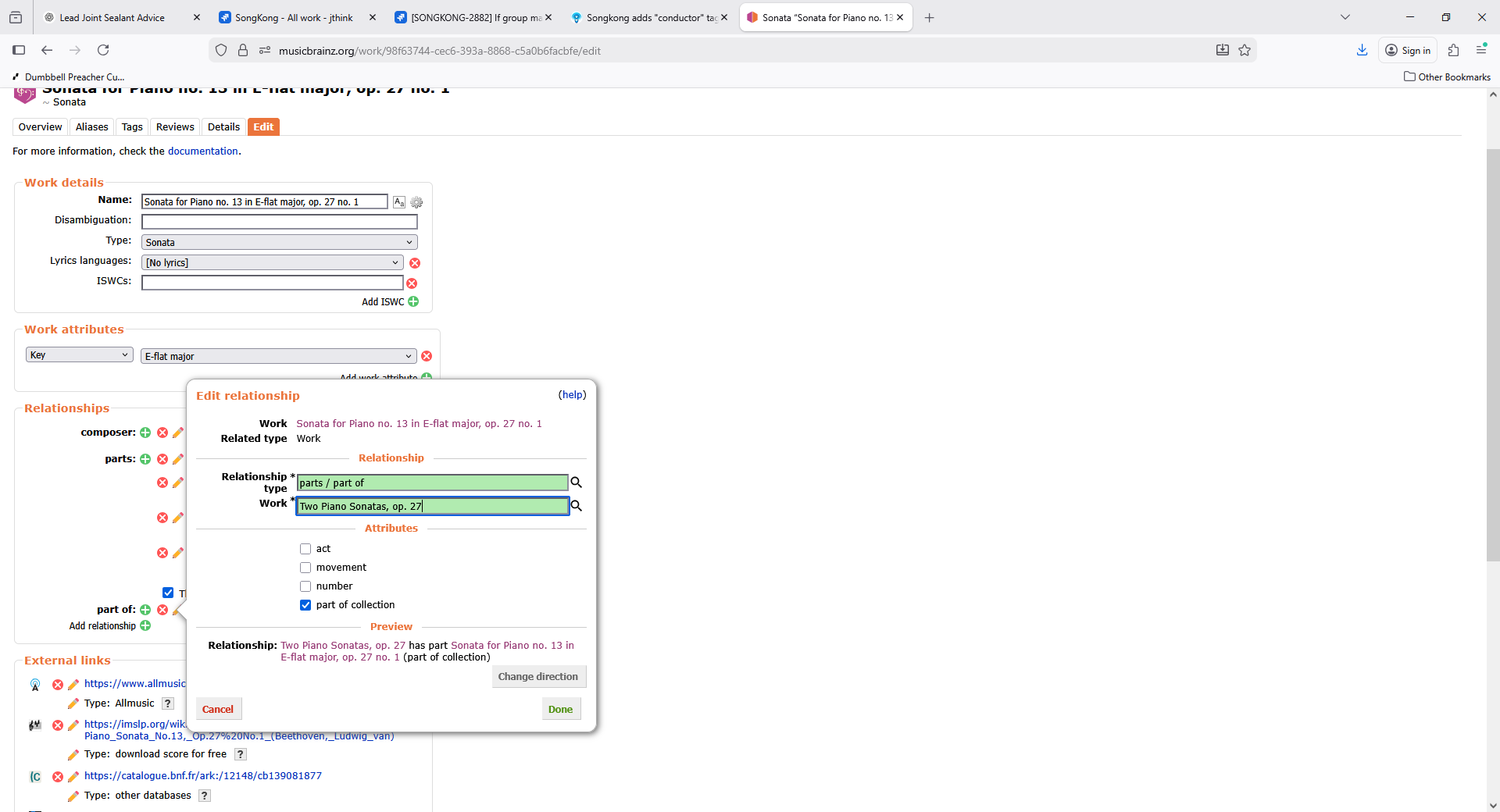1500x812 pixels.
Task: Remove the lyrics language with red X
Action: click(415, 263)
